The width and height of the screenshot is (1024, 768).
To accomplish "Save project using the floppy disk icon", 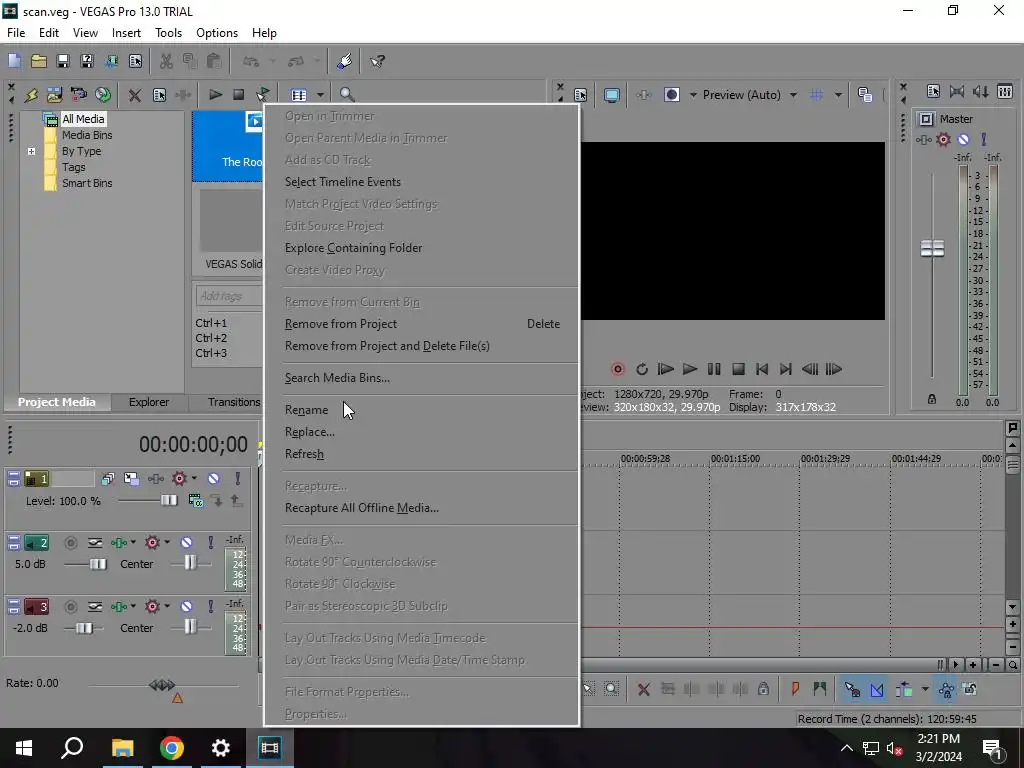I will coord(63,61).
